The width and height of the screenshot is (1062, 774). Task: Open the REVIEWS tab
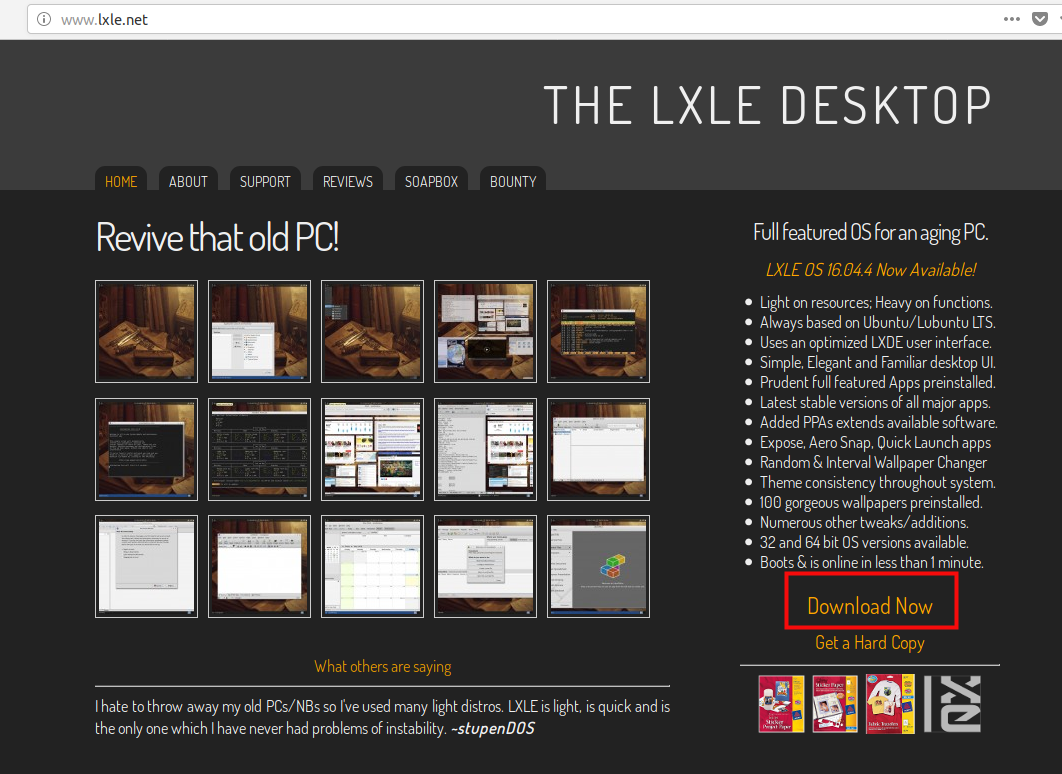pyautogui.click(x=347, y=181)
